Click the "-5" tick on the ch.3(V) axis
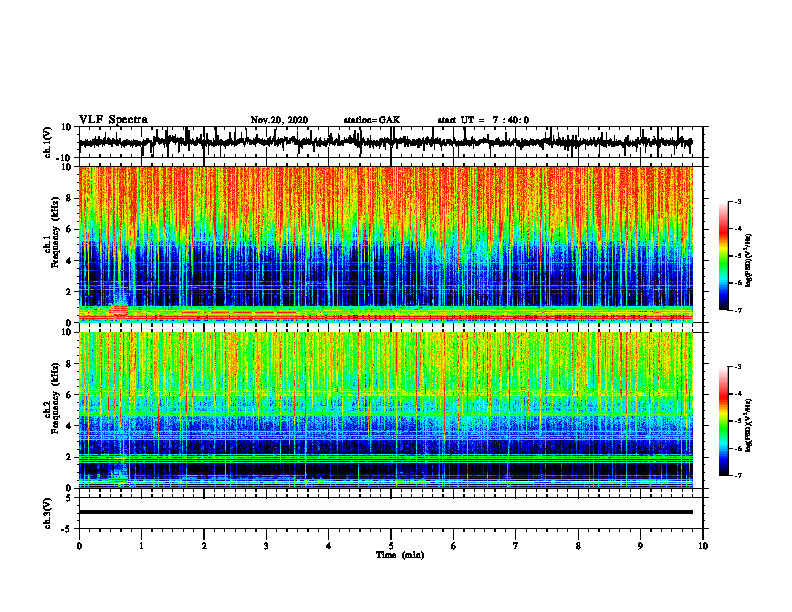The image size is (792, 612). 67,529
